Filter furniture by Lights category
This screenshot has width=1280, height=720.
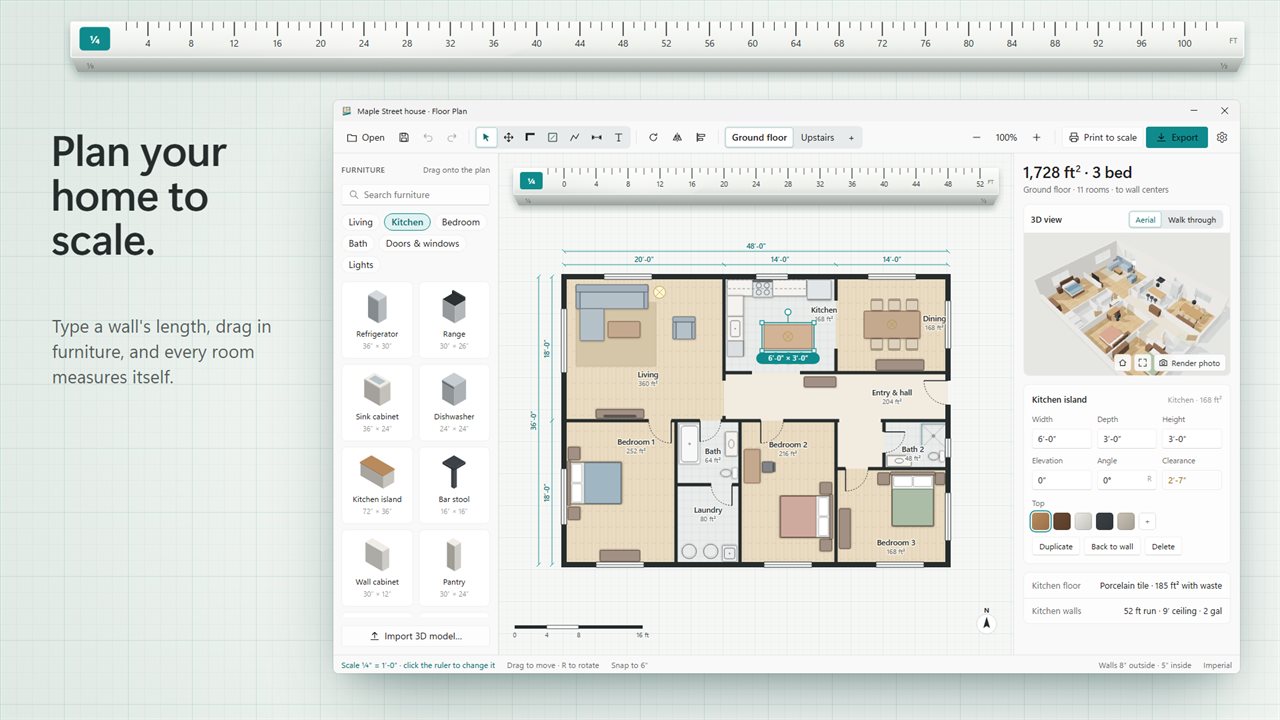click(x=361, y=265)
